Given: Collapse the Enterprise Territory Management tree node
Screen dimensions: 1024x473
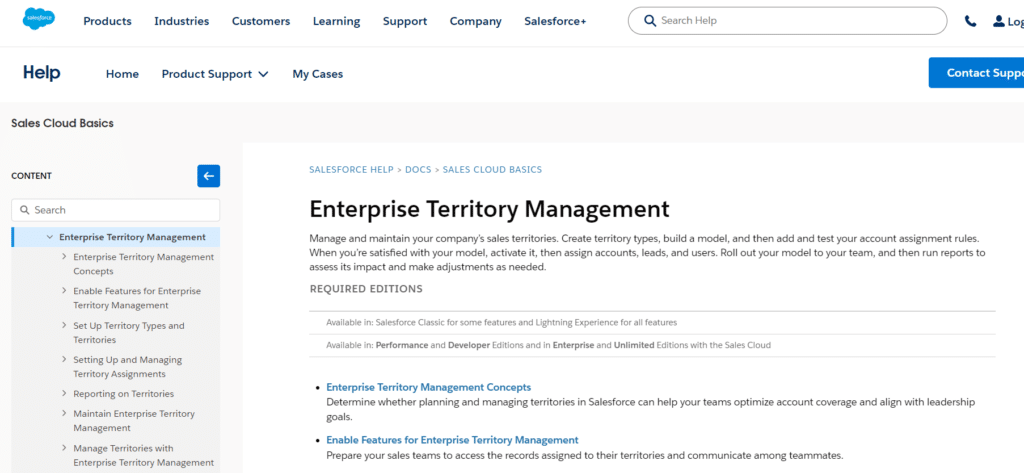Looking at the screenshot, I should [49, 238].
